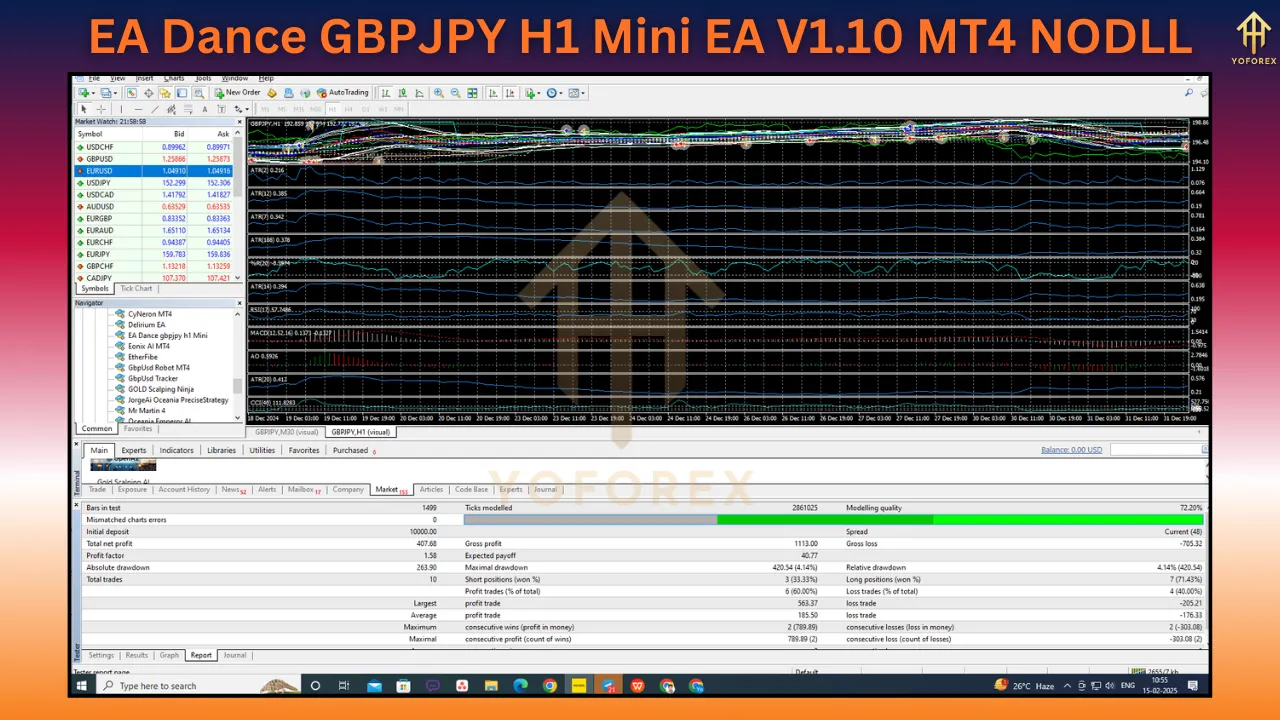The height and width of the screenshot is (720, 1280).
Task: Open the Arrows objects dropdown
Action: point(241,109)
